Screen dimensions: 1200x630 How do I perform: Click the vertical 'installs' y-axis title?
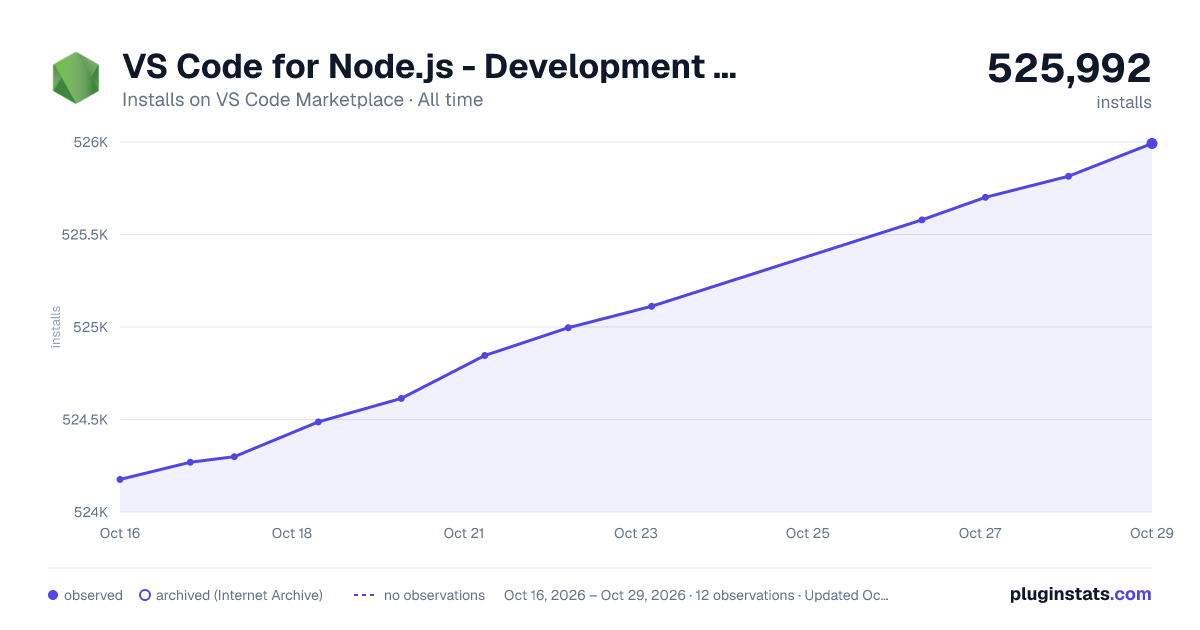(56, 327)
